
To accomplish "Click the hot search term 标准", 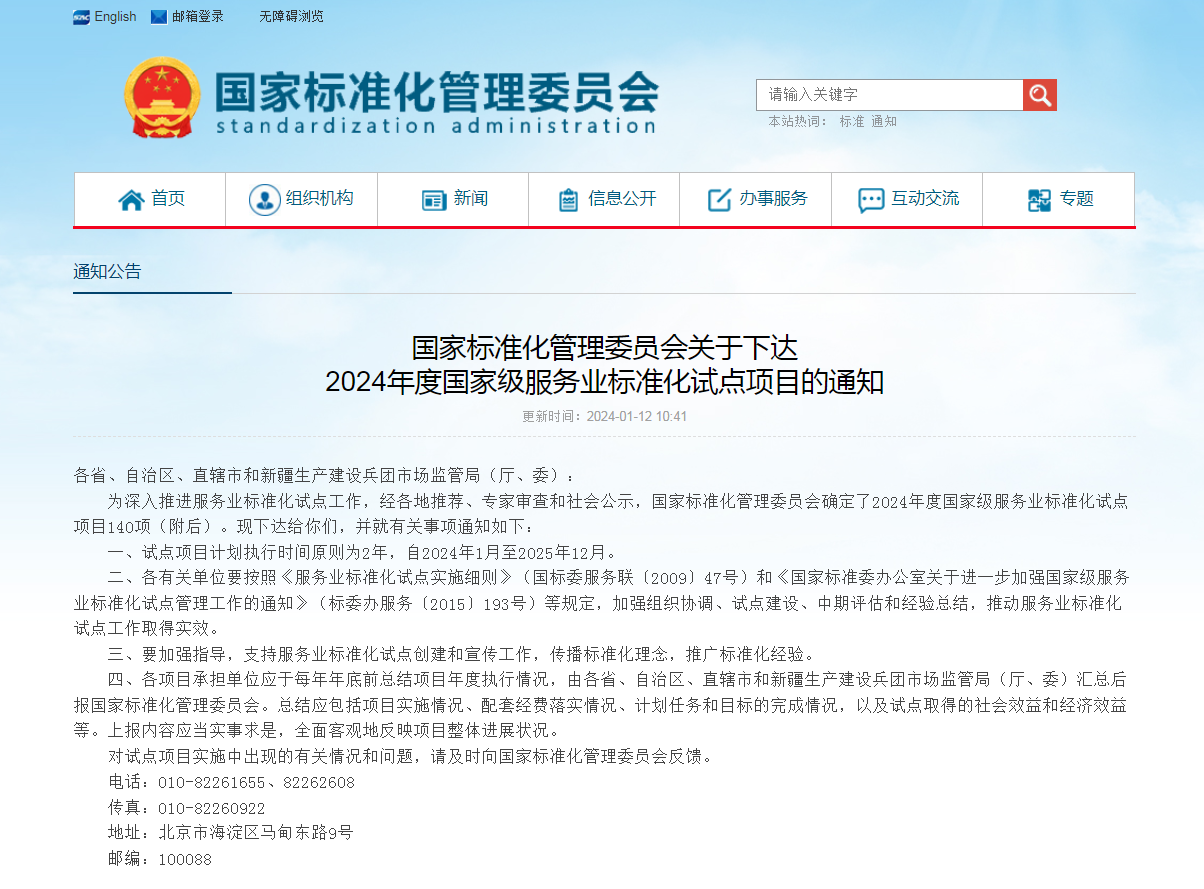I will coord(851,121).
